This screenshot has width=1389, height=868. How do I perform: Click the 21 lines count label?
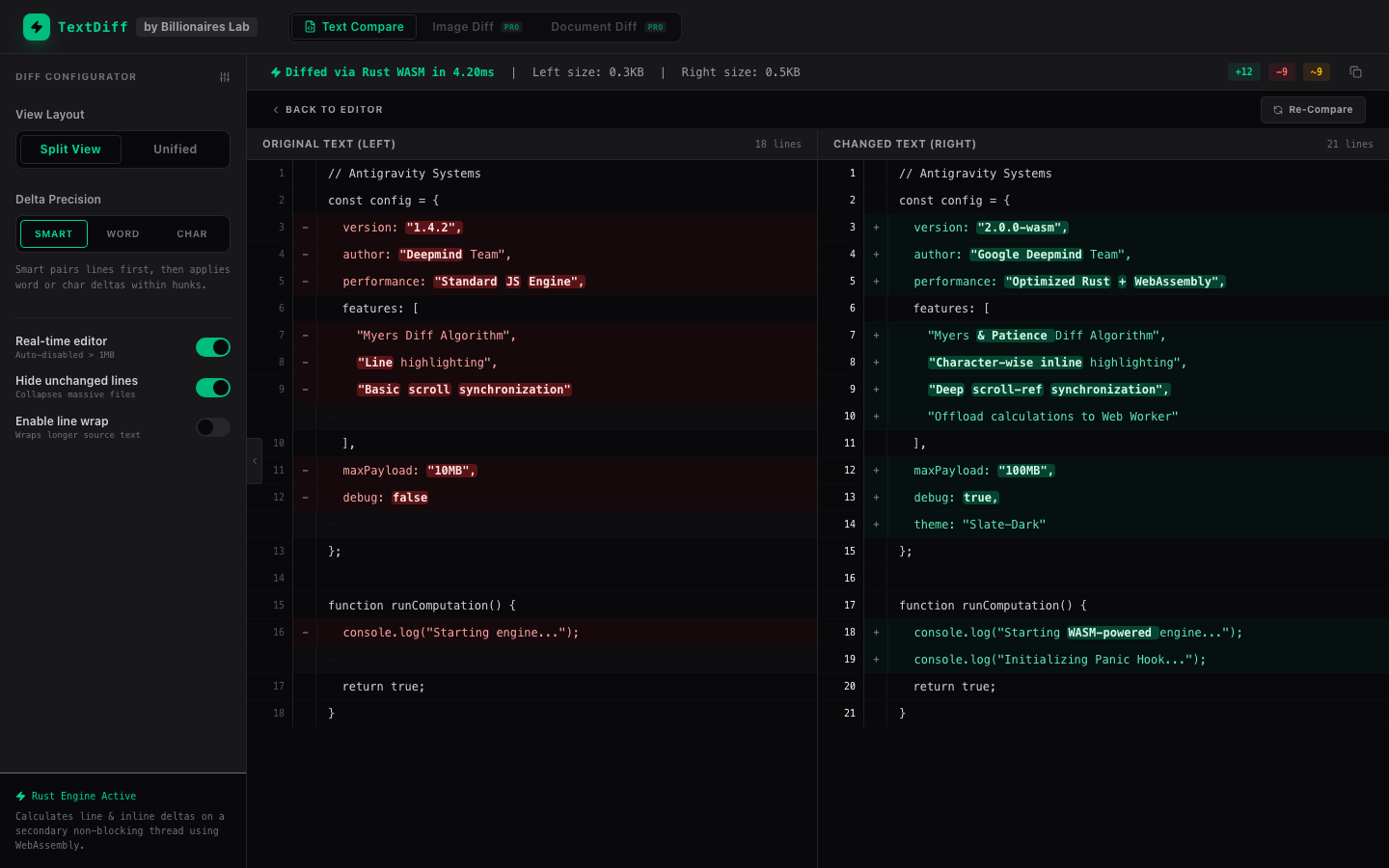[1349, 145]
